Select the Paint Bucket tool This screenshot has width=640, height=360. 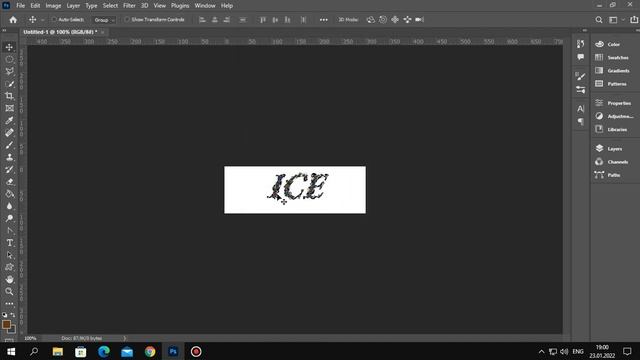(9, 194)
